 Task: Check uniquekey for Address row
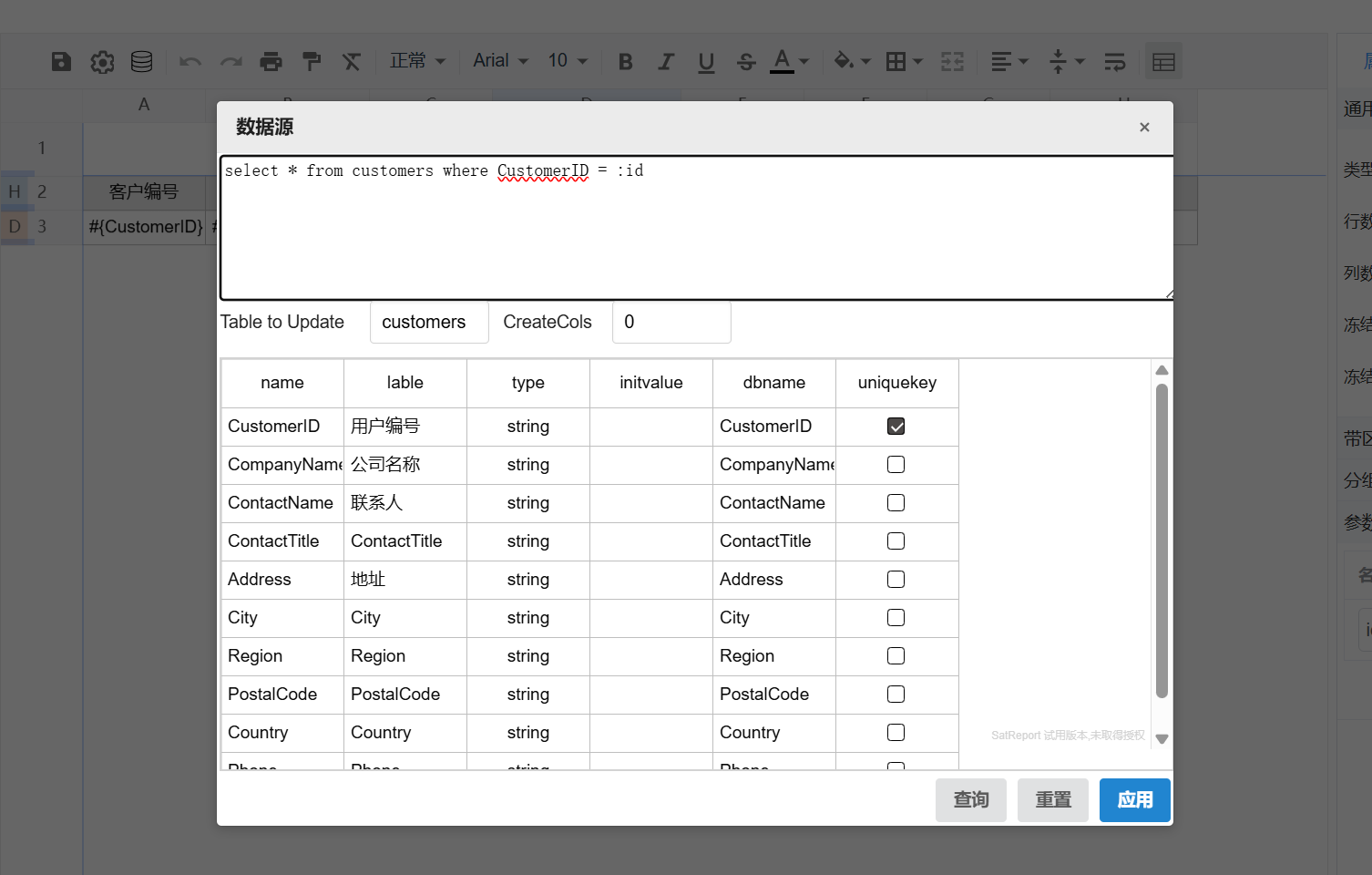coord(896,580)
